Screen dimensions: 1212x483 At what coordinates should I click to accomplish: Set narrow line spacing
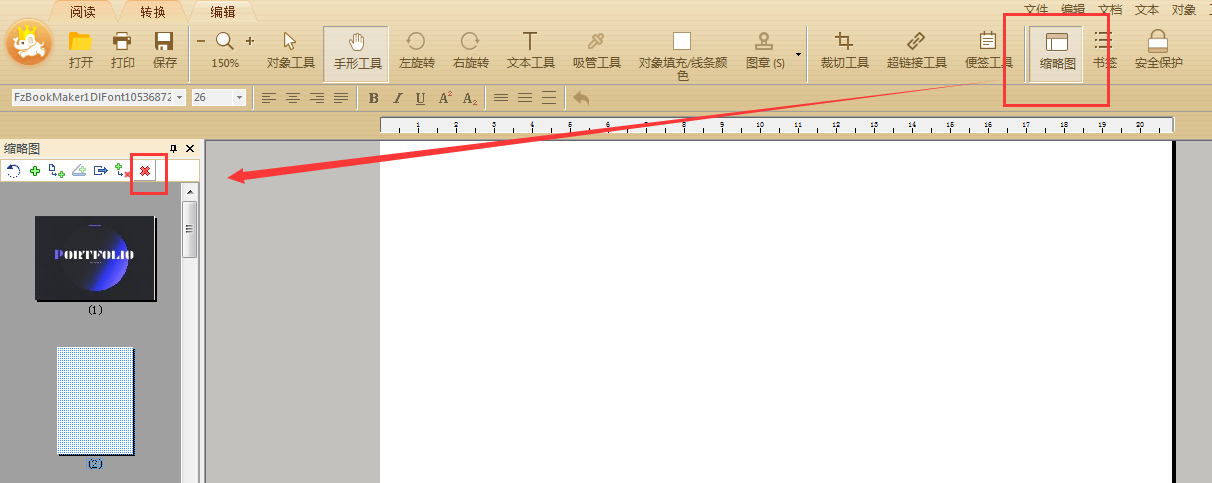501,98
